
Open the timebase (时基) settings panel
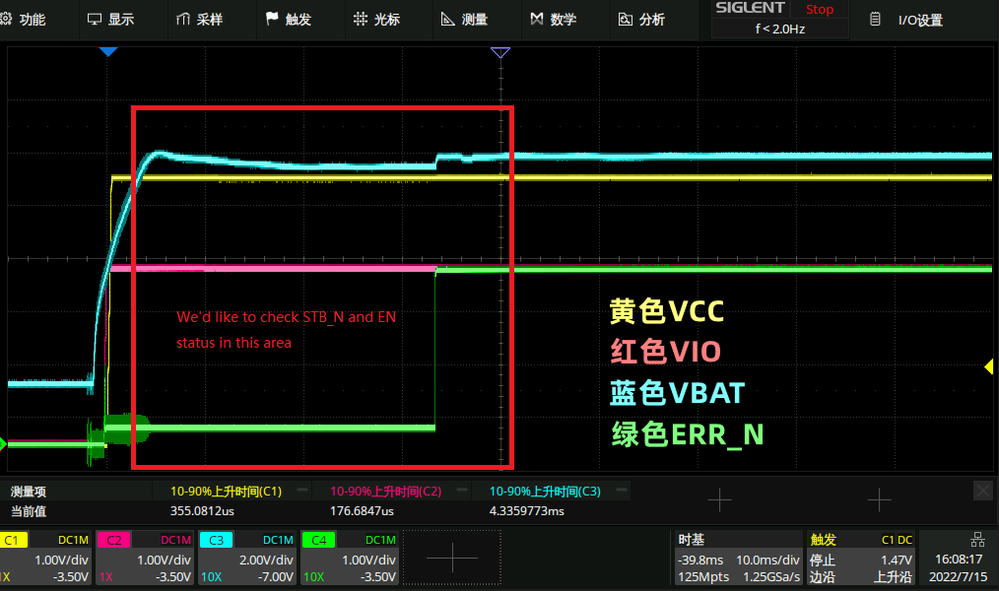pos(738,557)
